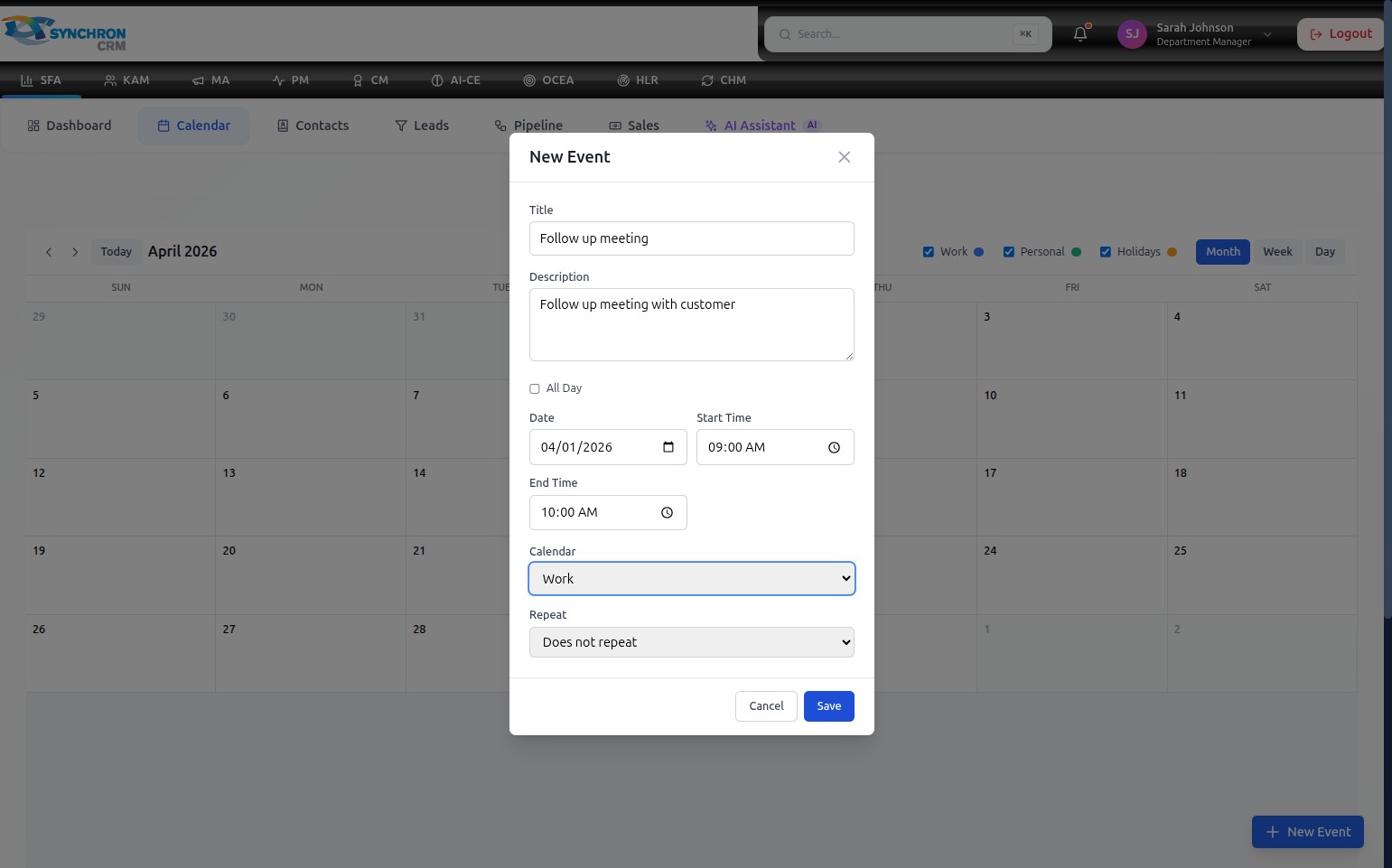Image resolution: width=1392 pixels, height=868 pixels.
Task: Open the date picker calendar icon
Action: pyautogui.click(x=668, y=447)
